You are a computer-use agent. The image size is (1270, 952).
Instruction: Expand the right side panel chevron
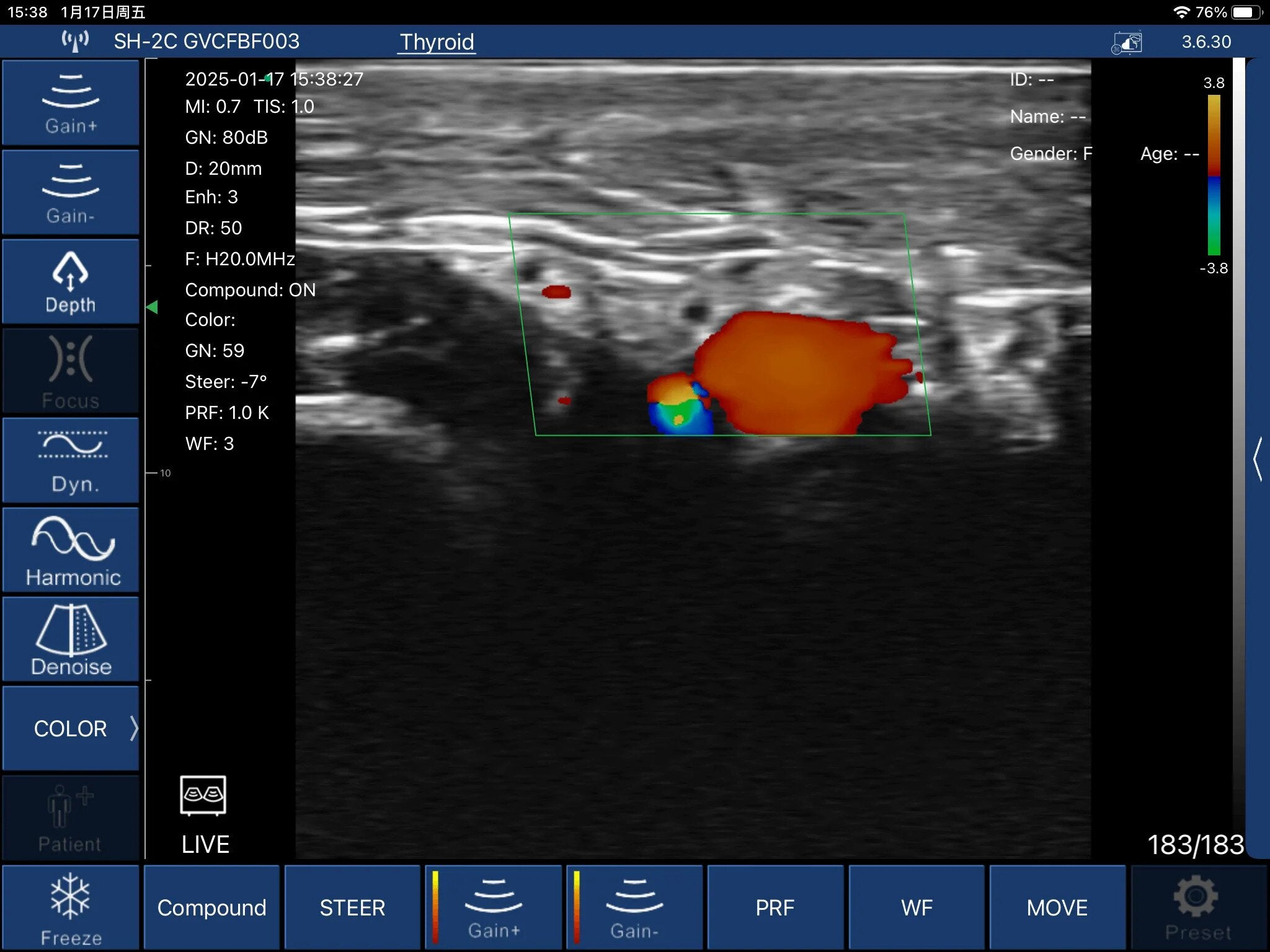(1258, 459)
